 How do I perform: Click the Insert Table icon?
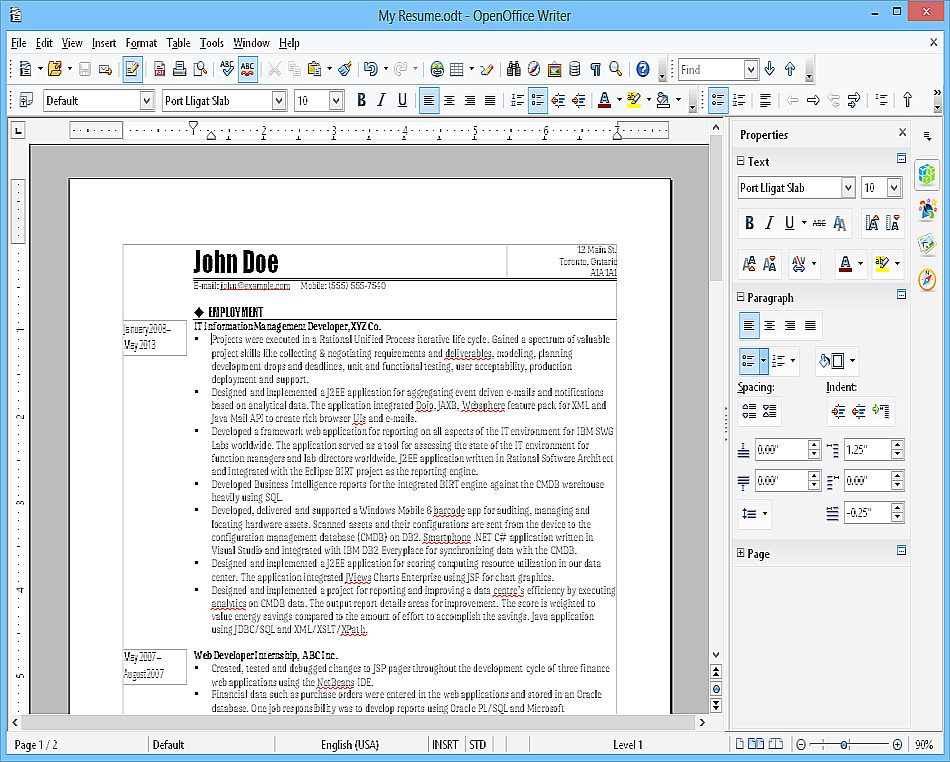[457, 69]
